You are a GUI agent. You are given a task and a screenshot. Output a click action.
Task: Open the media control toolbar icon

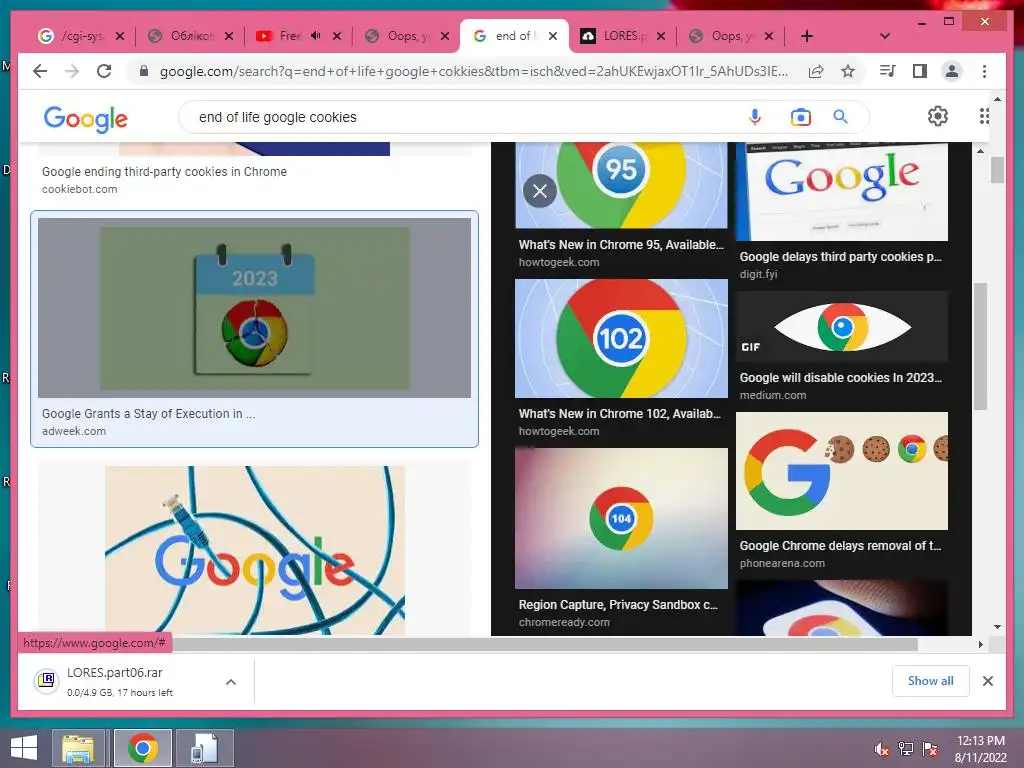887,71
